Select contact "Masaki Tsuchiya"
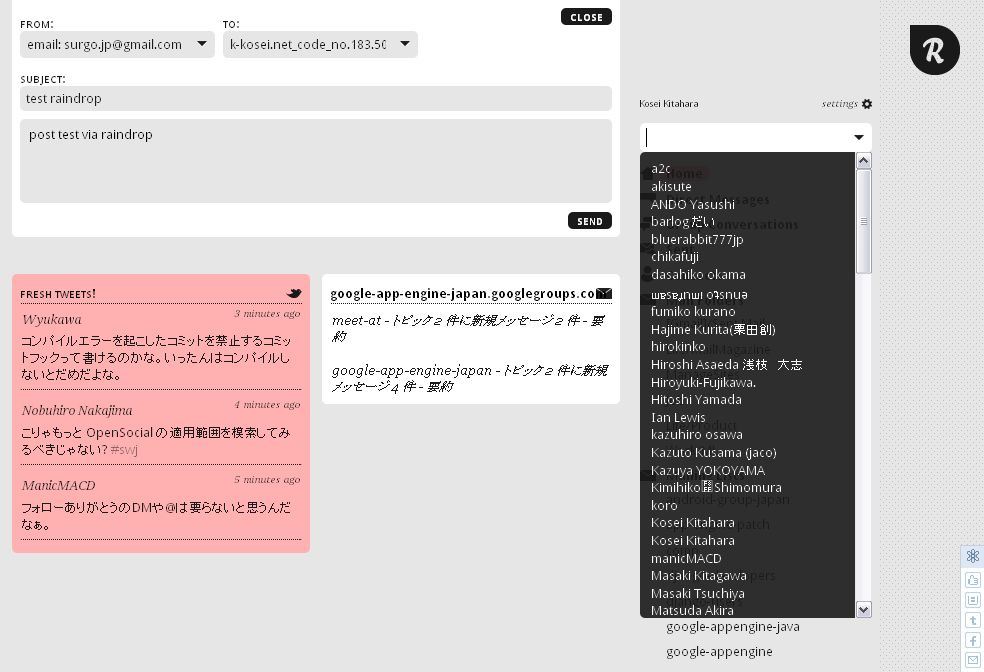The height and width of the screenshot is (672, 984). click(697, 593)
